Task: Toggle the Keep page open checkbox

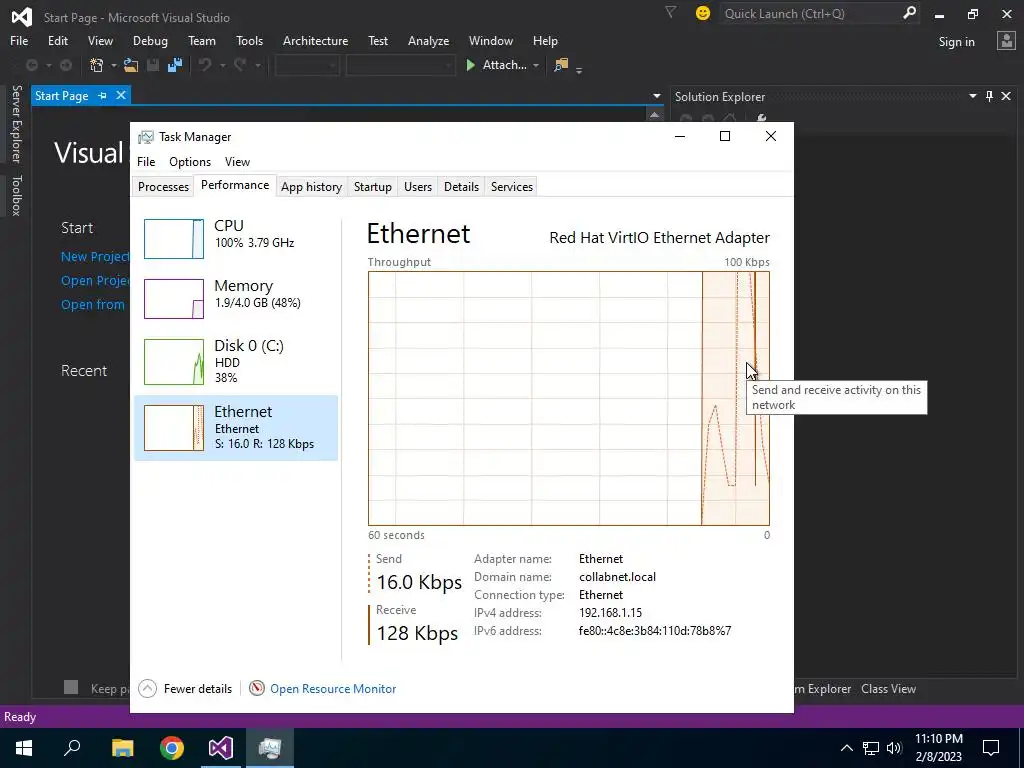Action: point(71,687)
